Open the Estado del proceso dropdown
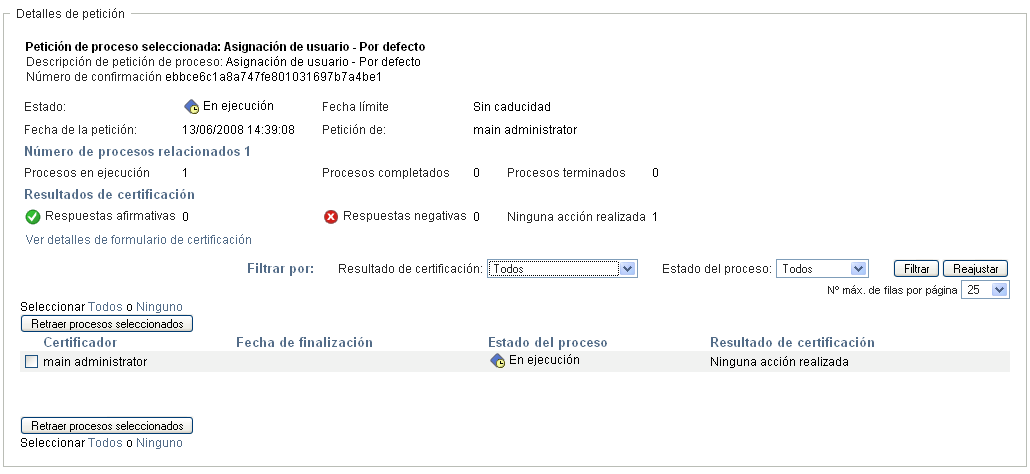Screen dimensions: 1030x474 click(821, 269)
